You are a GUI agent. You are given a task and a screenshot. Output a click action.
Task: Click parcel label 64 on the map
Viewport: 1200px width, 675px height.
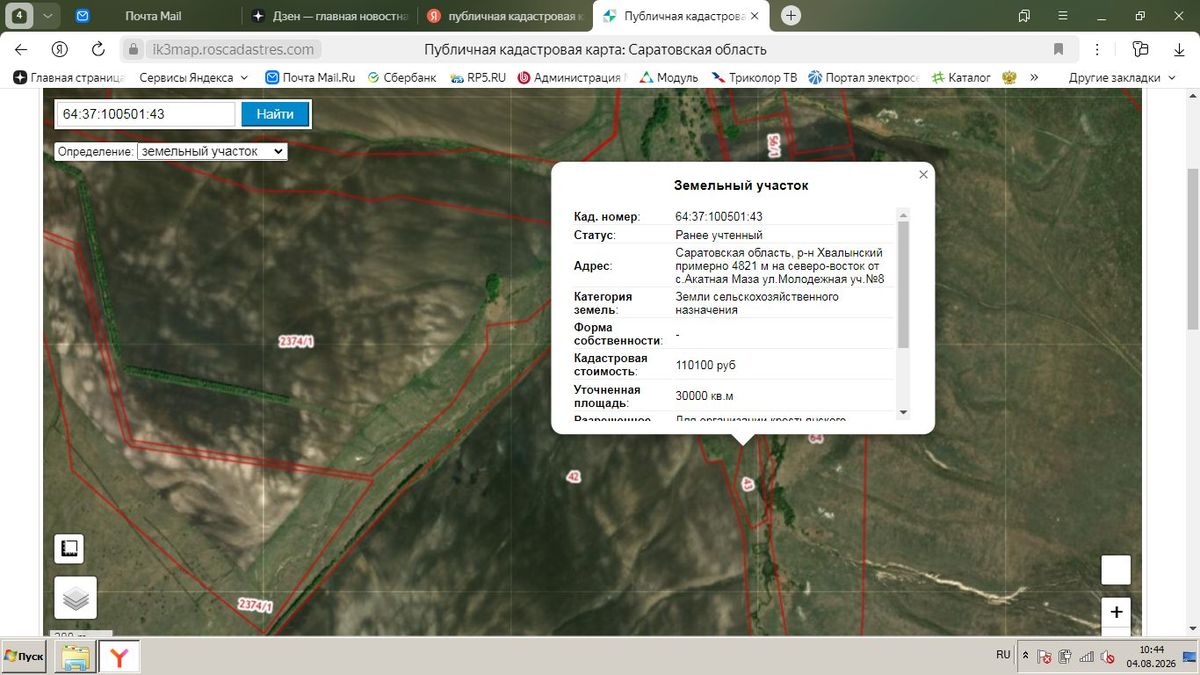[x=816, y=439]
